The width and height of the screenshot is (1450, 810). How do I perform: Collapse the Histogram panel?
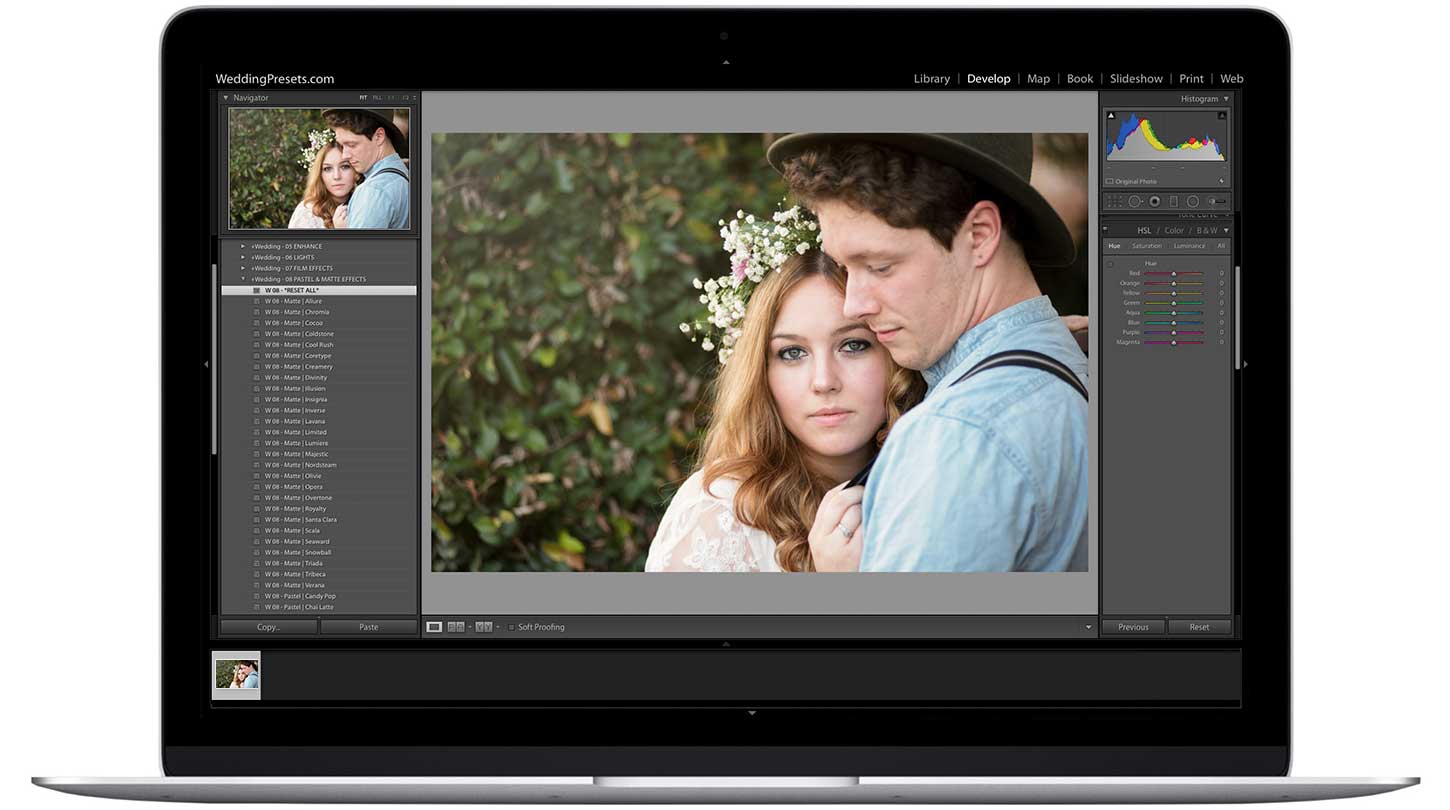point(1226,99)
